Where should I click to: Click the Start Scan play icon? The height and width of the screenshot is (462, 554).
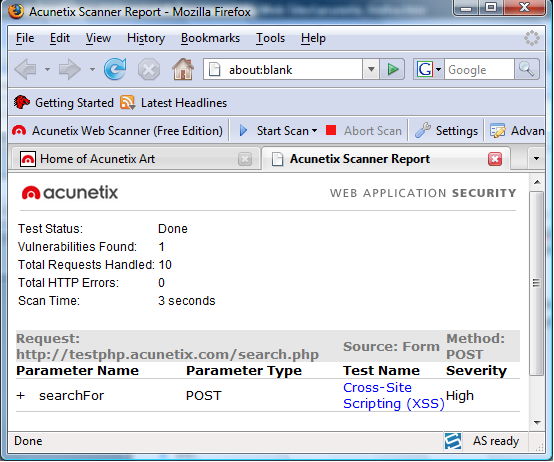243,131
